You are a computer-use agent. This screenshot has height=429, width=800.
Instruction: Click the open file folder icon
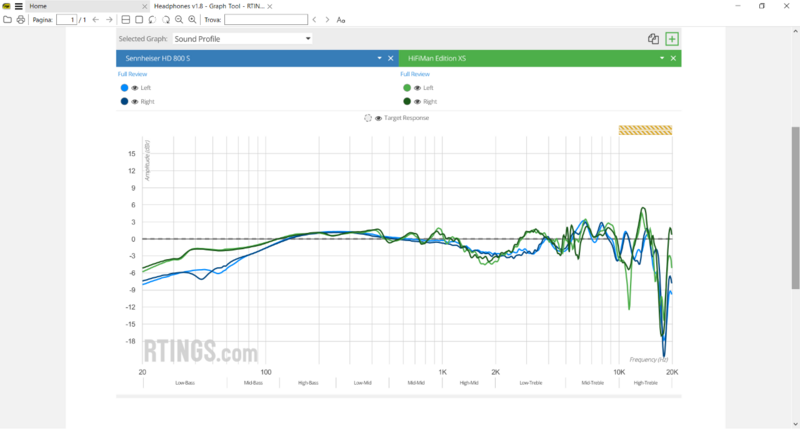click(x=7, y=19)
